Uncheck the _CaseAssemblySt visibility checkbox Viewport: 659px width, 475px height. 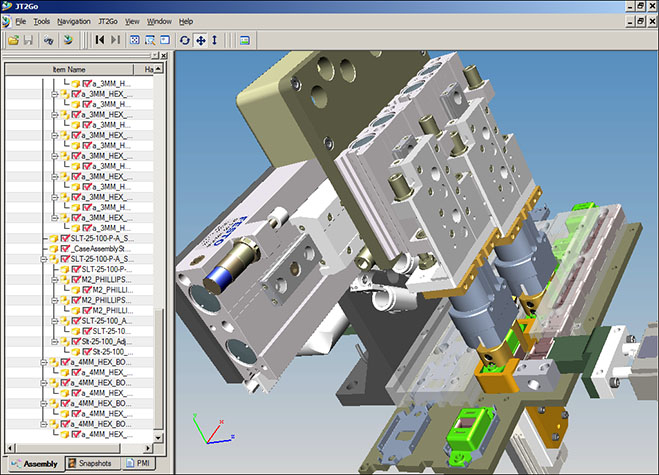pyautogui.click(x=66, y=249)
